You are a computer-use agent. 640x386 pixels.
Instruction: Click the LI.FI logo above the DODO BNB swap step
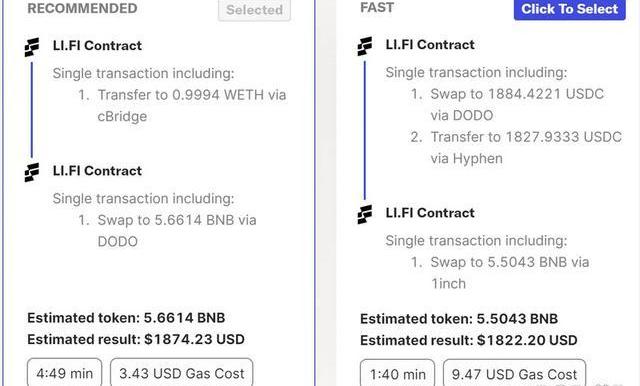(x=32, y=172)
